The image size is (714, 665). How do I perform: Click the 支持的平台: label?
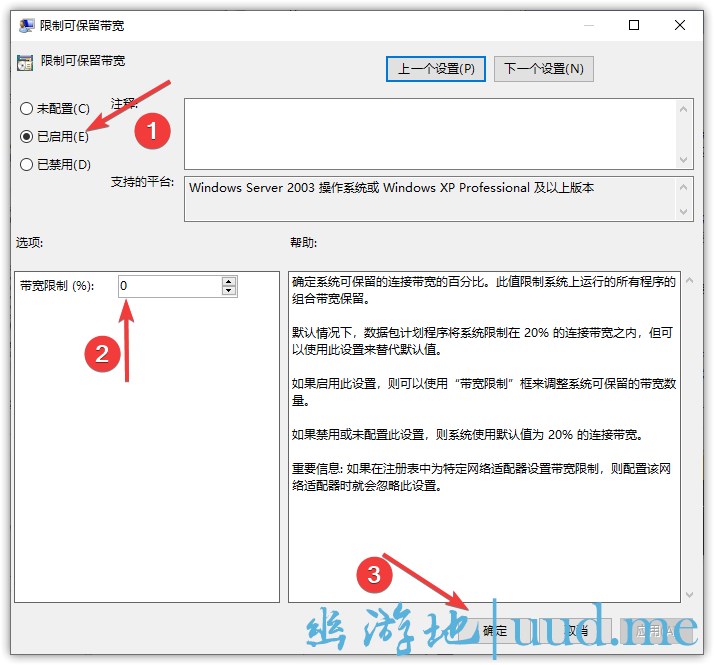[x=143, y=182]
